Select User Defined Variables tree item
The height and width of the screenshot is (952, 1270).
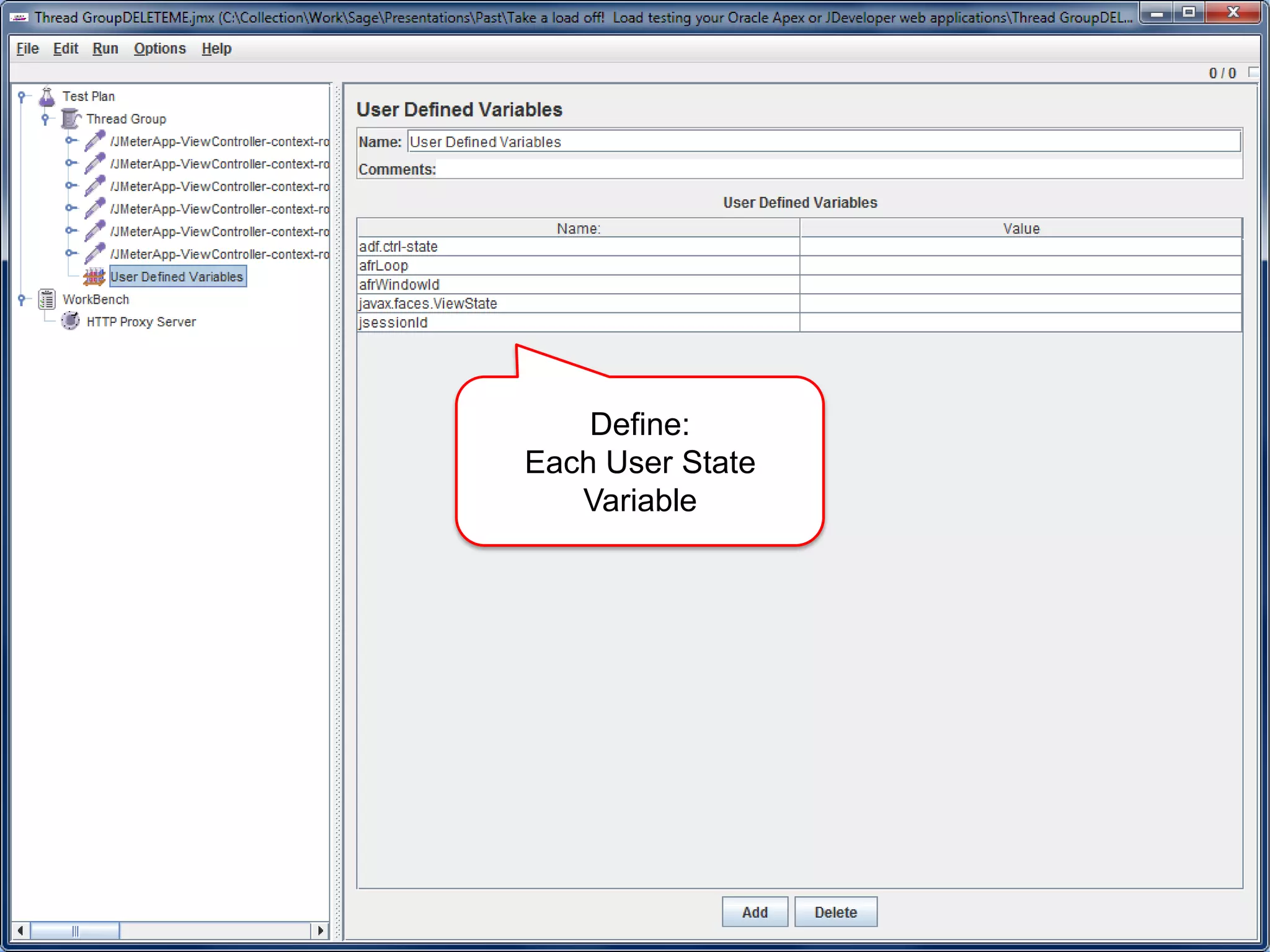pos(177,276)
